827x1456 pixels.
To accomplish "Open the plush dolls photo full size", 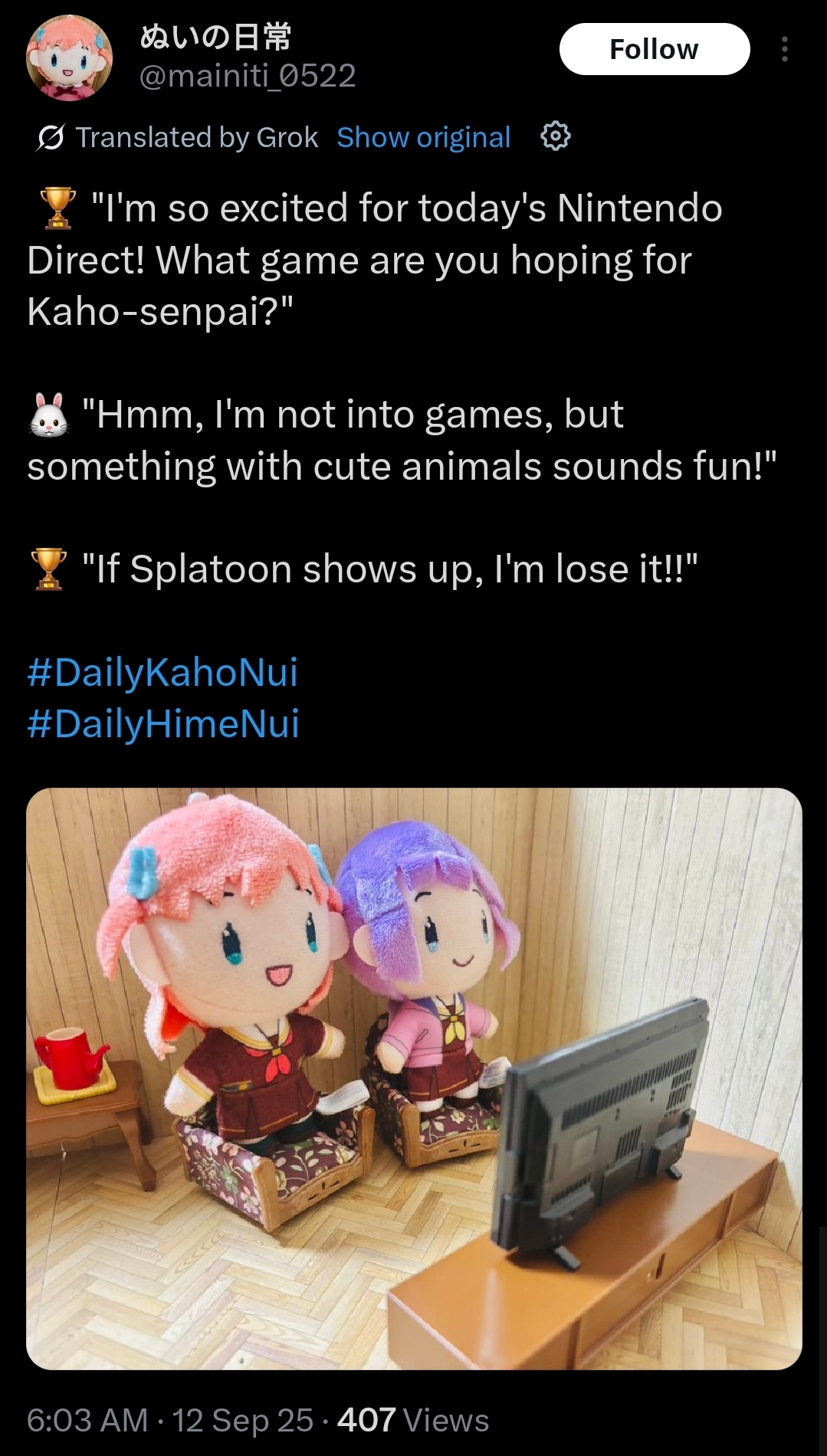I will [414, 1078].
